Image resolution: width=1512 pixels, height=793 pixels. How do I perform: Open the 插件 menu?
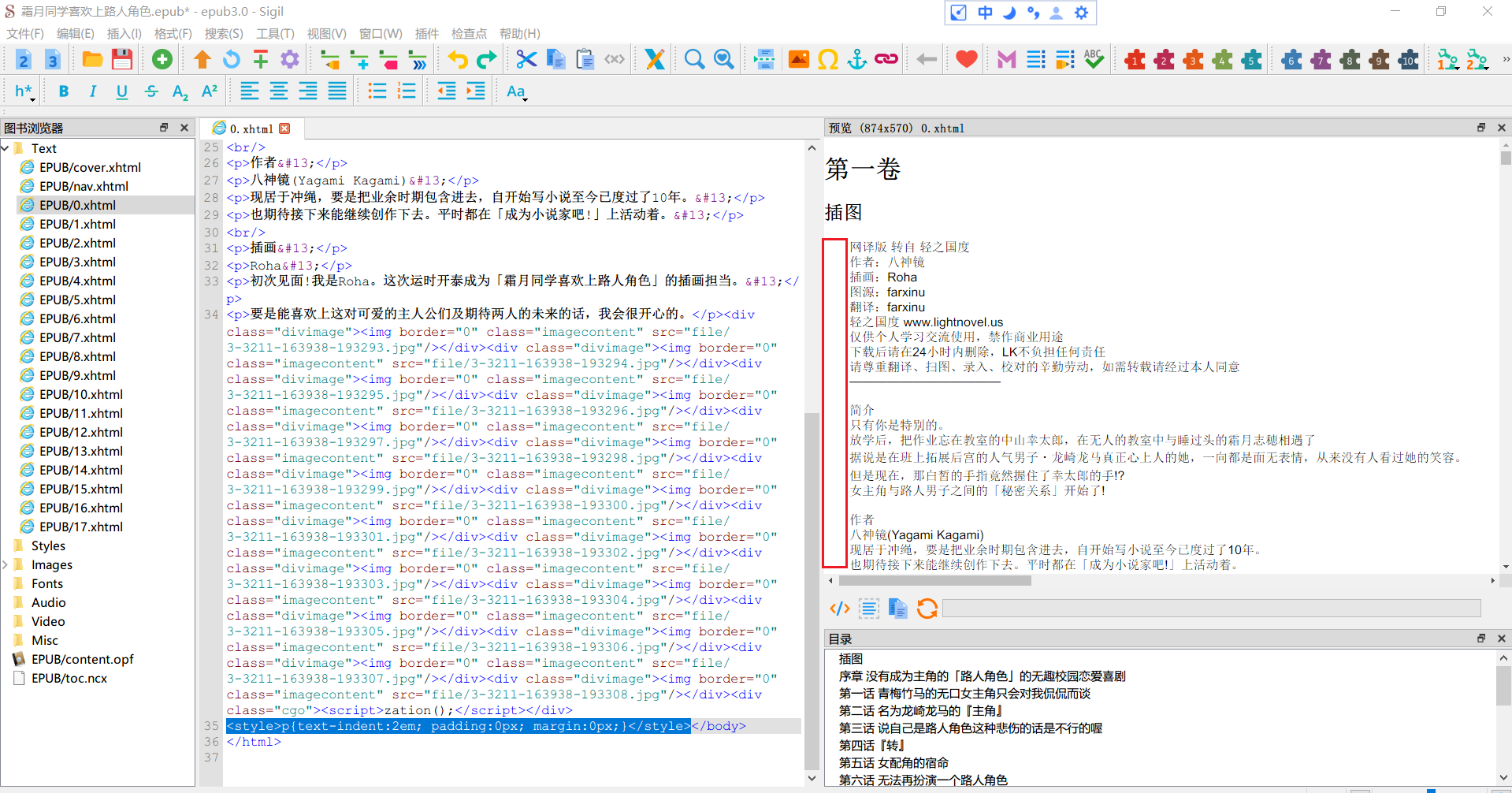click(427, 33)
